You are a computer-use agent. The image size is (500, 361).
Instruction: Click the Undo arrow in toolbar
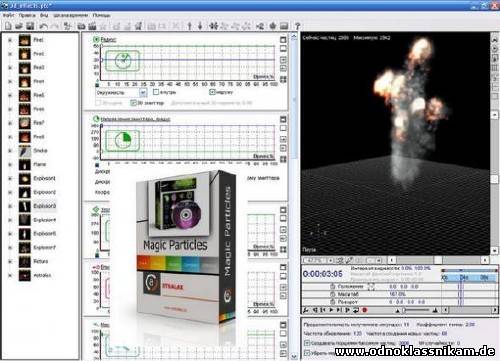coord(43,26)
